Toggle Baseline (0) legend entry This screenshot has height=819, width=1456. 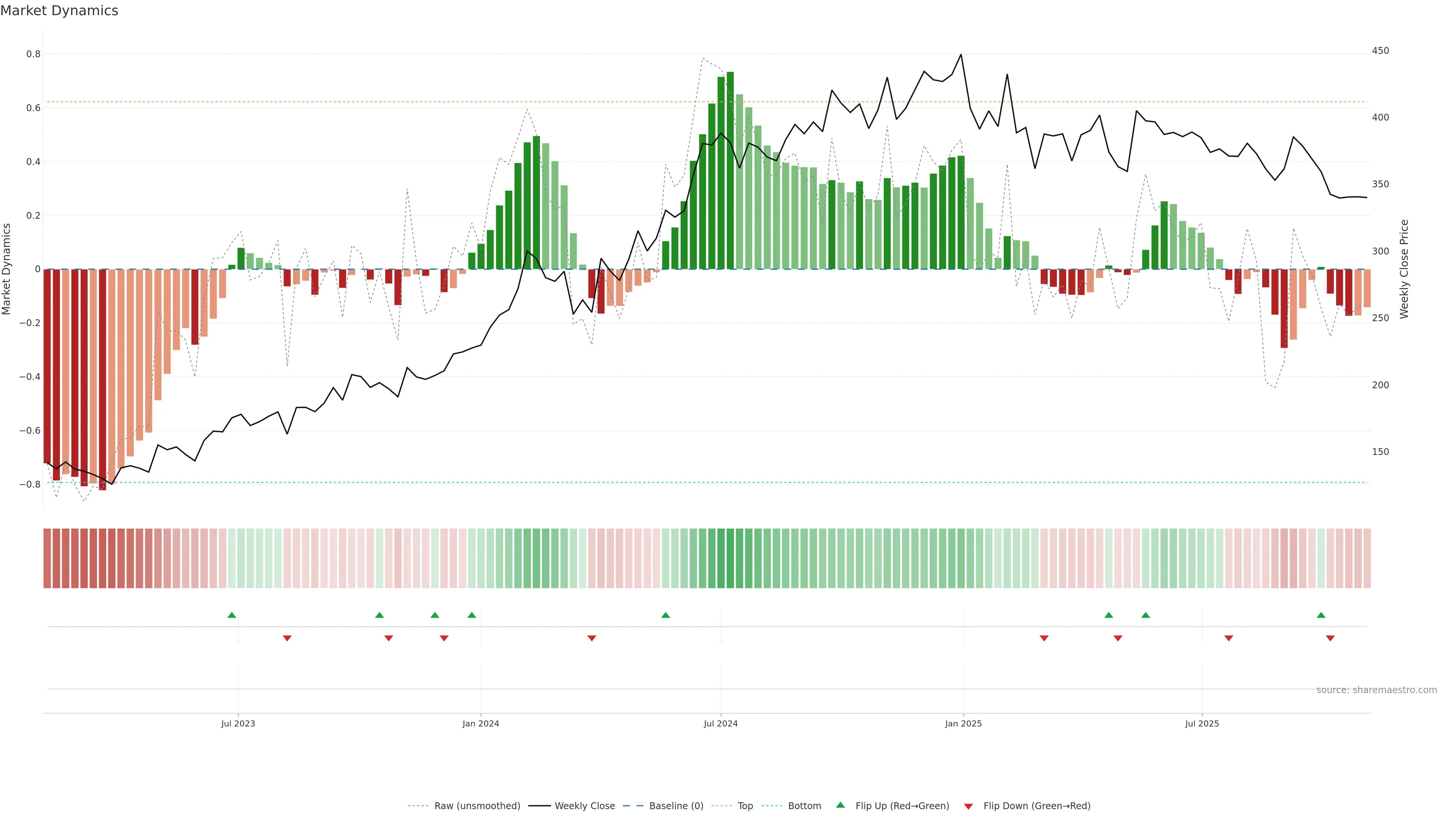pos(676,806)
